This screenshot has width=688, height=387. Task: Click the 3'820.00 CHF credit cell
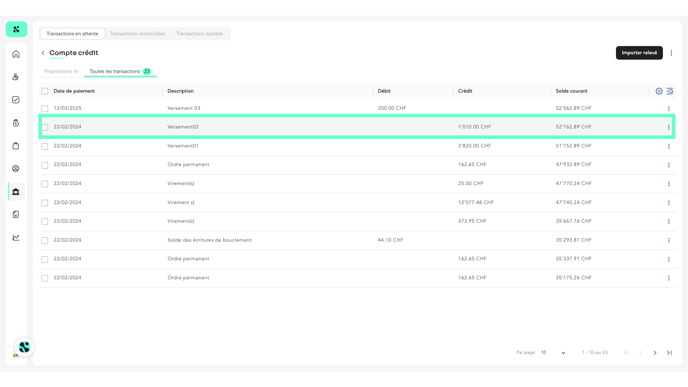[x=474, y=146]
